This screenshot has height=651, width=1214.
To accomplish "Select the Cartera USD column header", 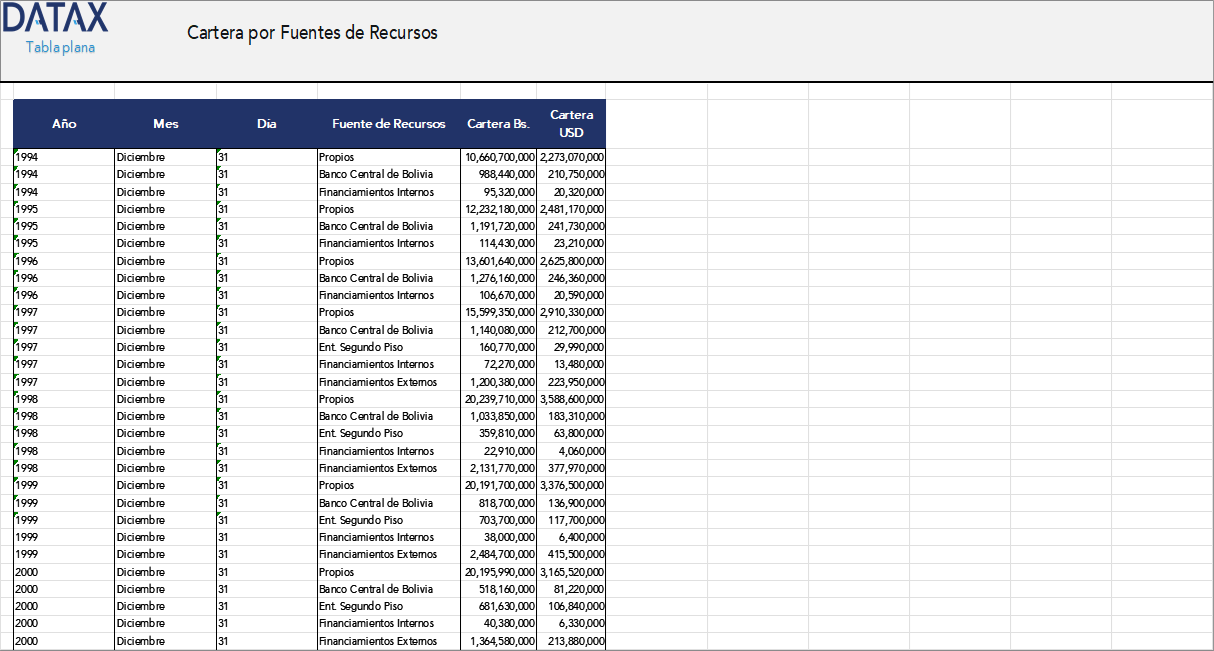I will [x=571, y=123].
